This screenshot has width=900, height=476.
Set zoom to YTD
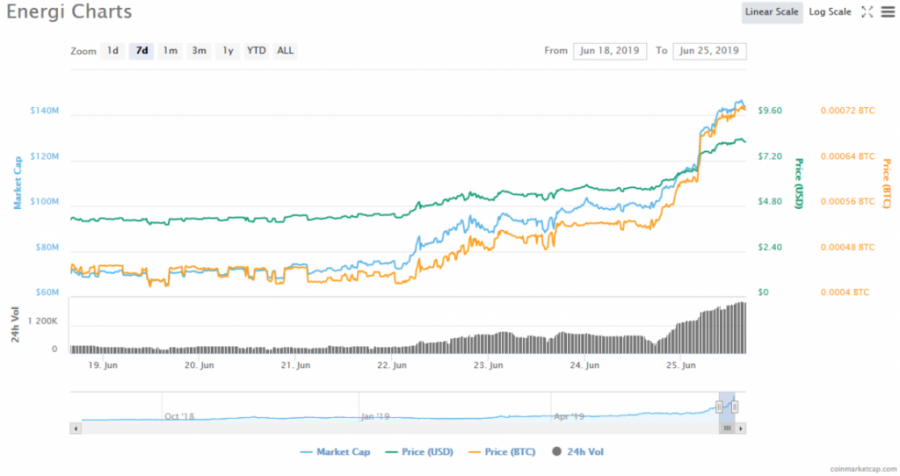[256, 51]
